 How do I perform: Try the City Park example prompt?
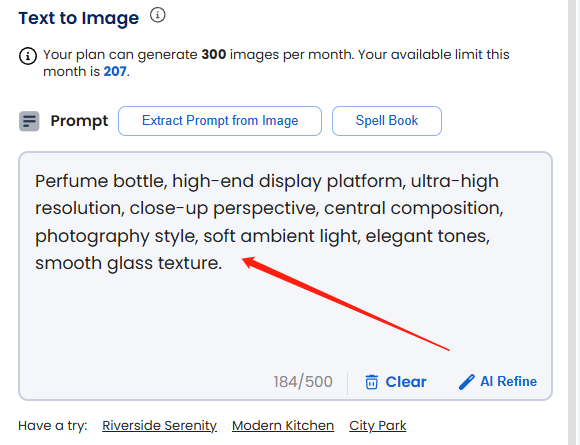(x=378, y=426)
